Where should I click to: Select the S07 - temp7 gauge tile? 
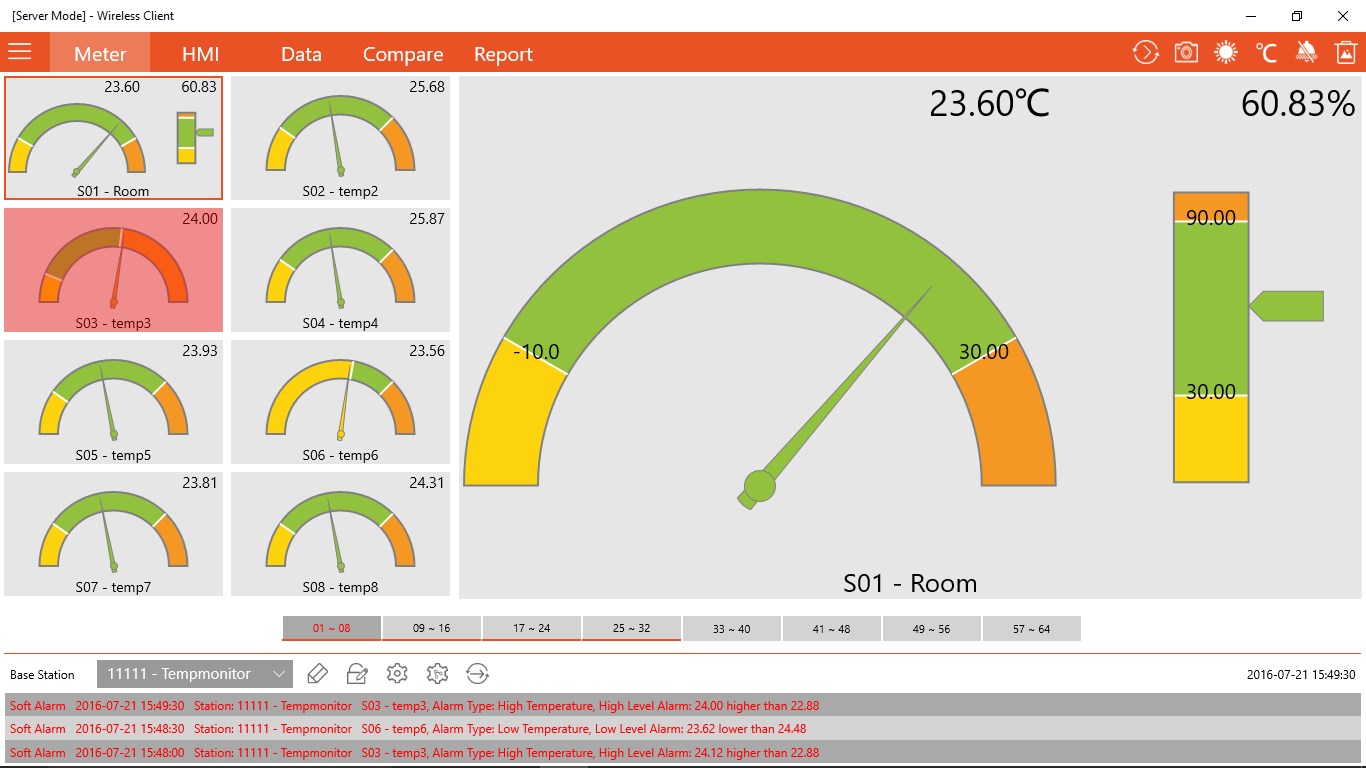[113, 534]
